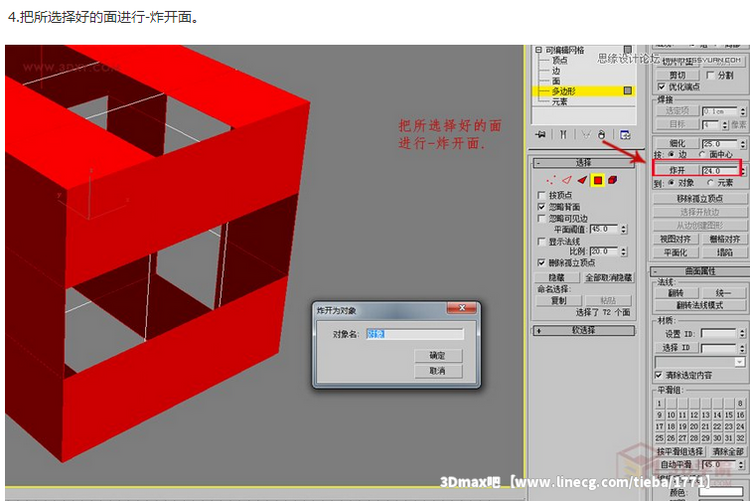Select 元素 in modifier stack tree
The width and height of the screenshot is (750, 501).
pyautogui.click(x=560, y=101)
